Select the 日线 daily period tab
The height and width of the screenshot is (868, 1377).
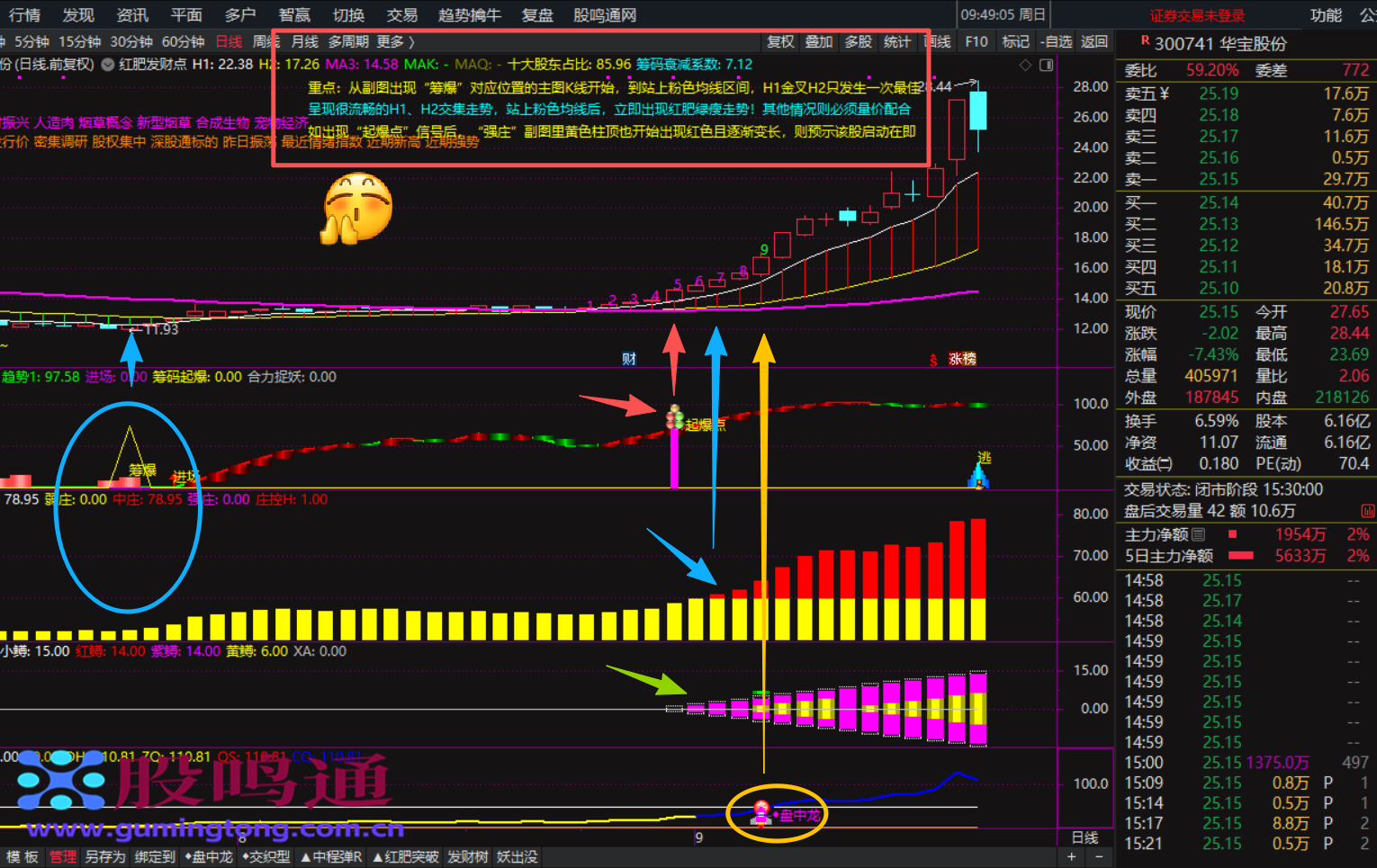pyautogui.click(x=229, y=41)
